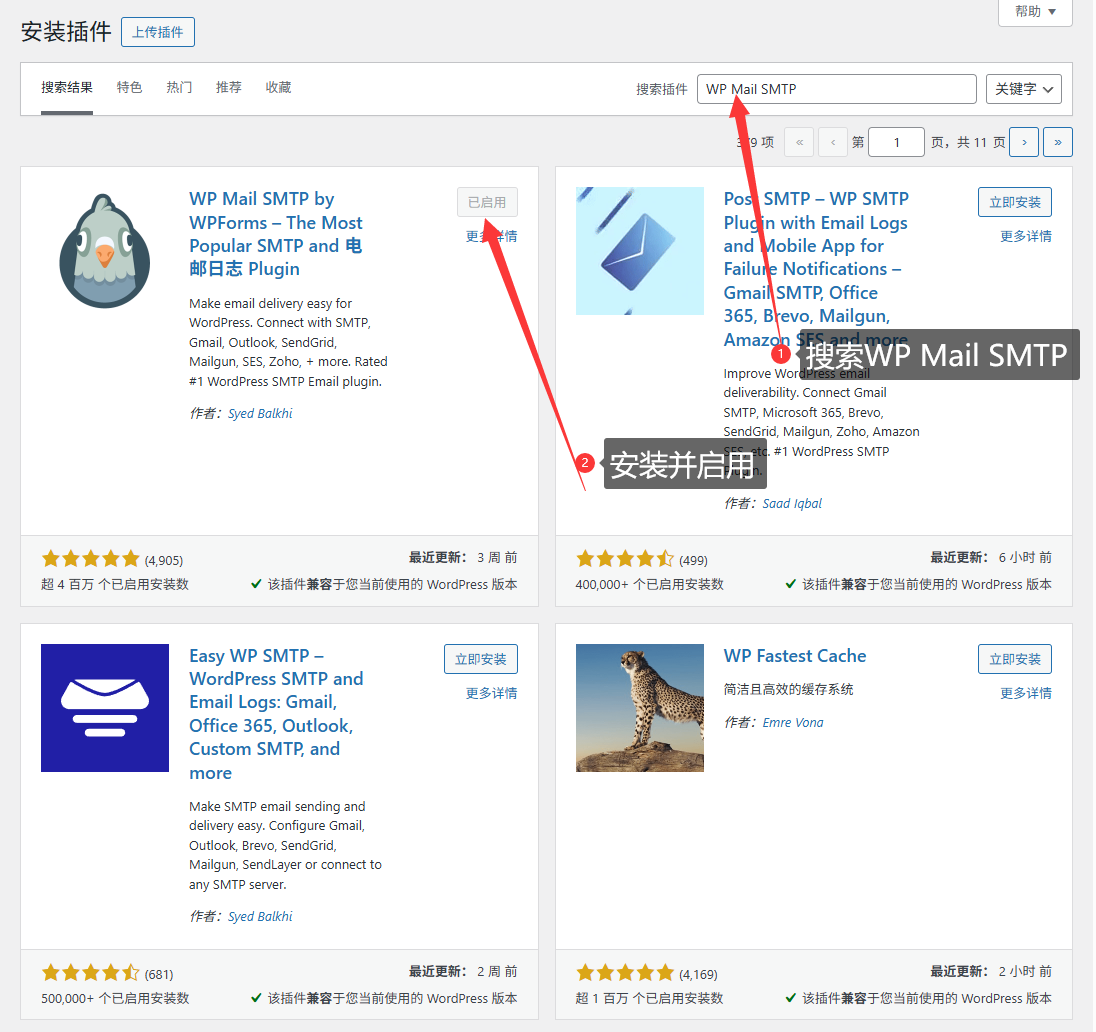Click the compatibility checkmark on Post SMTP card
This screenshot has width=1096, height=1032.
791,584
